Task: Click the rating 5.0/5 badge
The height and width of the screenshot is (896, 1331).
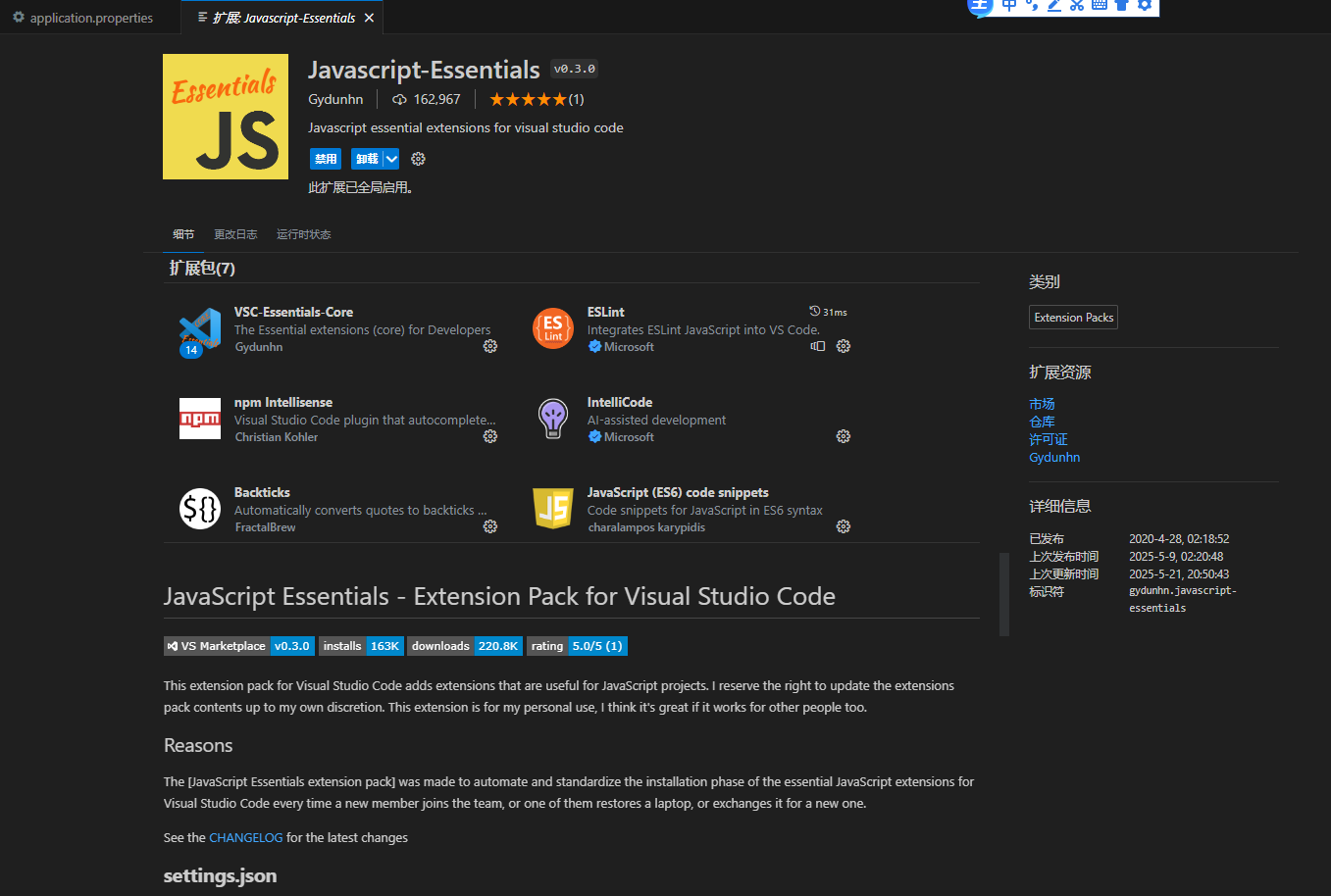Action: click(x=577, y=646)
